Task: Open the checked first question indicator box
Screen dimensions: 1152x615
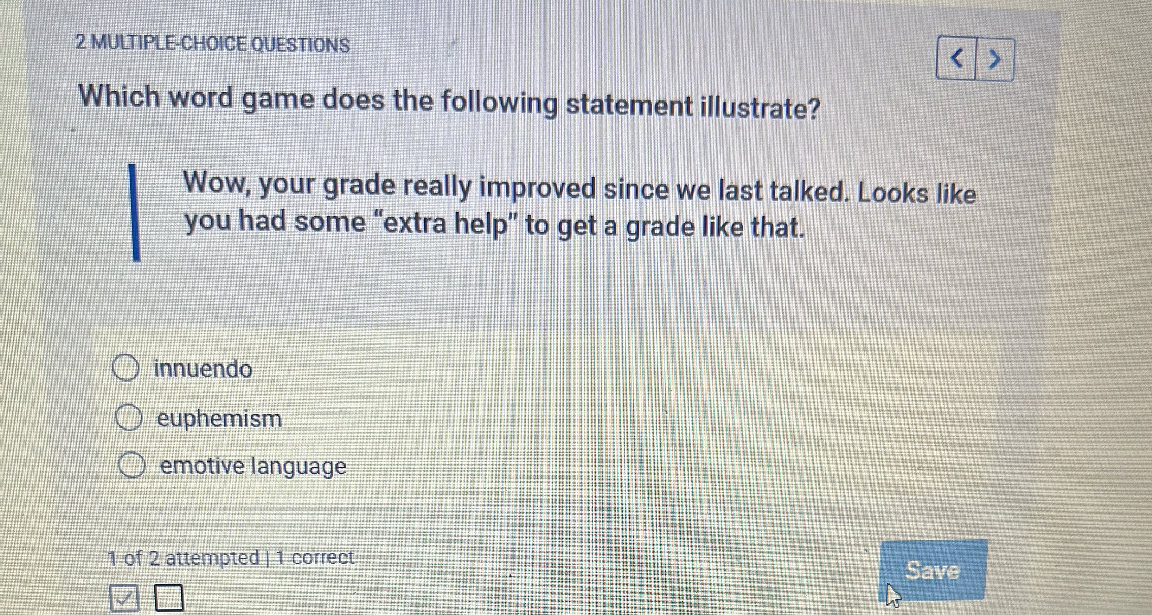Action: coord(123,599)
